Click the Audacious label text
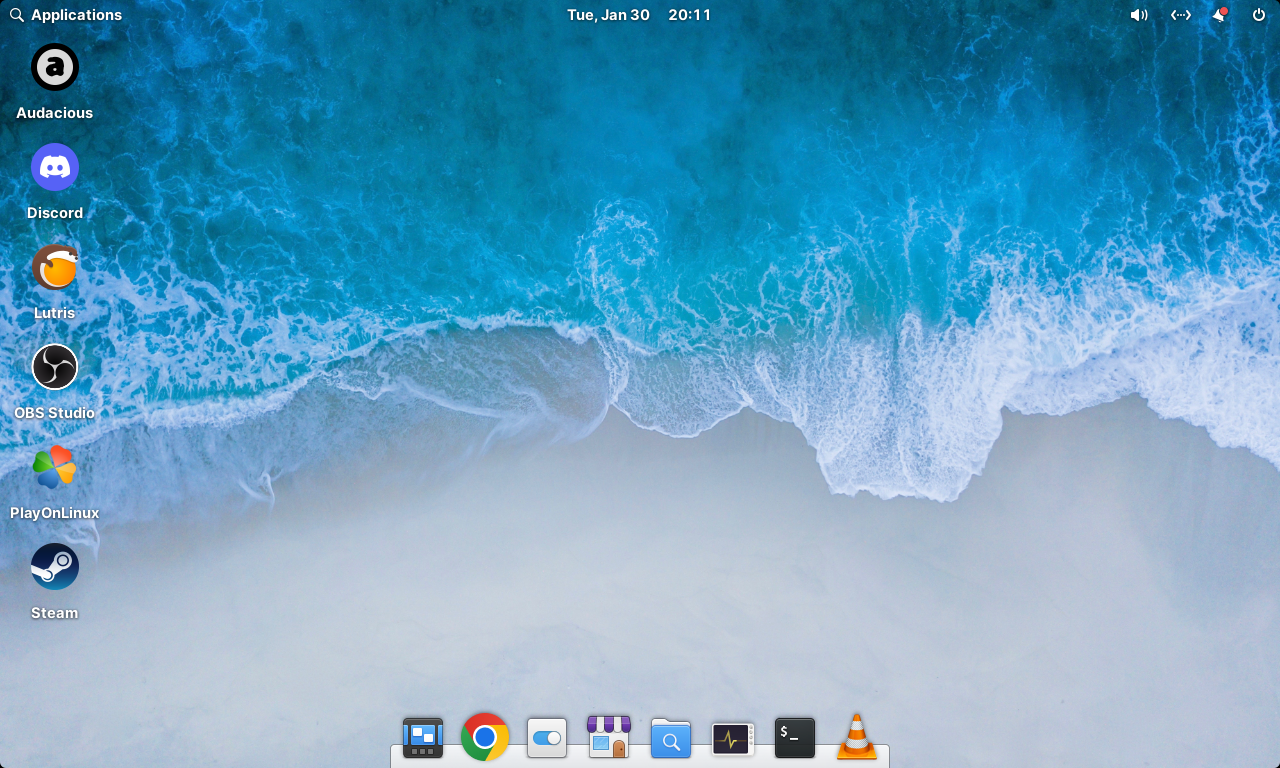 (55, 113)
